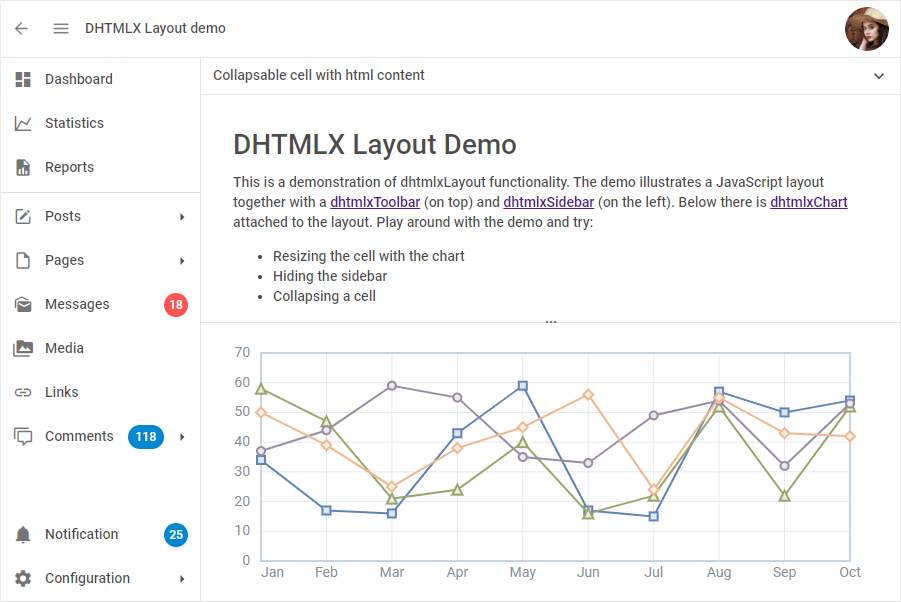Follow the dhtmlxToolbar link
Viewport: 901px width, 602px height.
[375, 202]
